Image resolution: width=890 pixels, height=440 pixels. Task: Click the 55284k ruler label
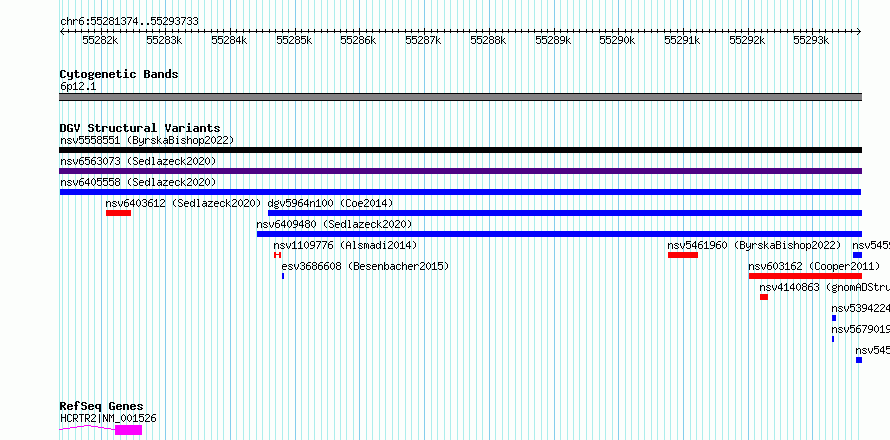pyautogui.click(x=229, y=40)
